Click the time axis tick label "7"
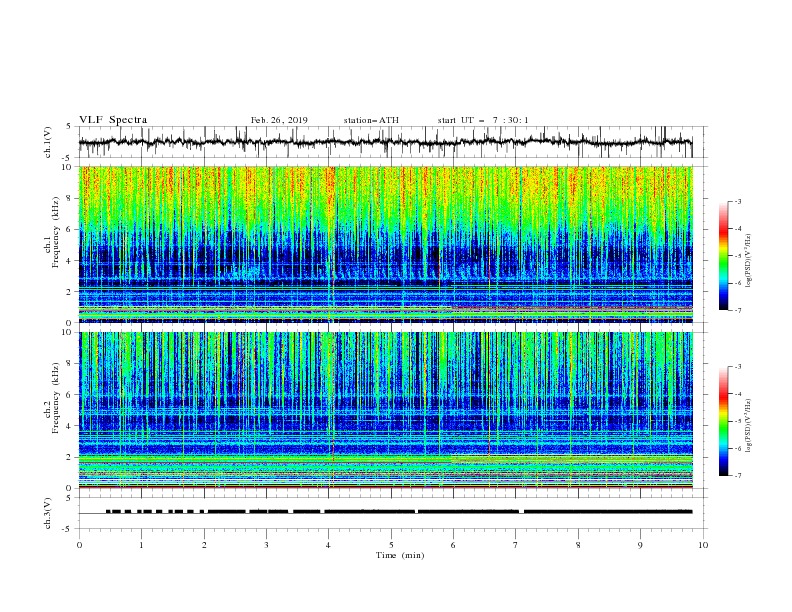This screenshot has height=612, width=792. (x=516, y=545)
